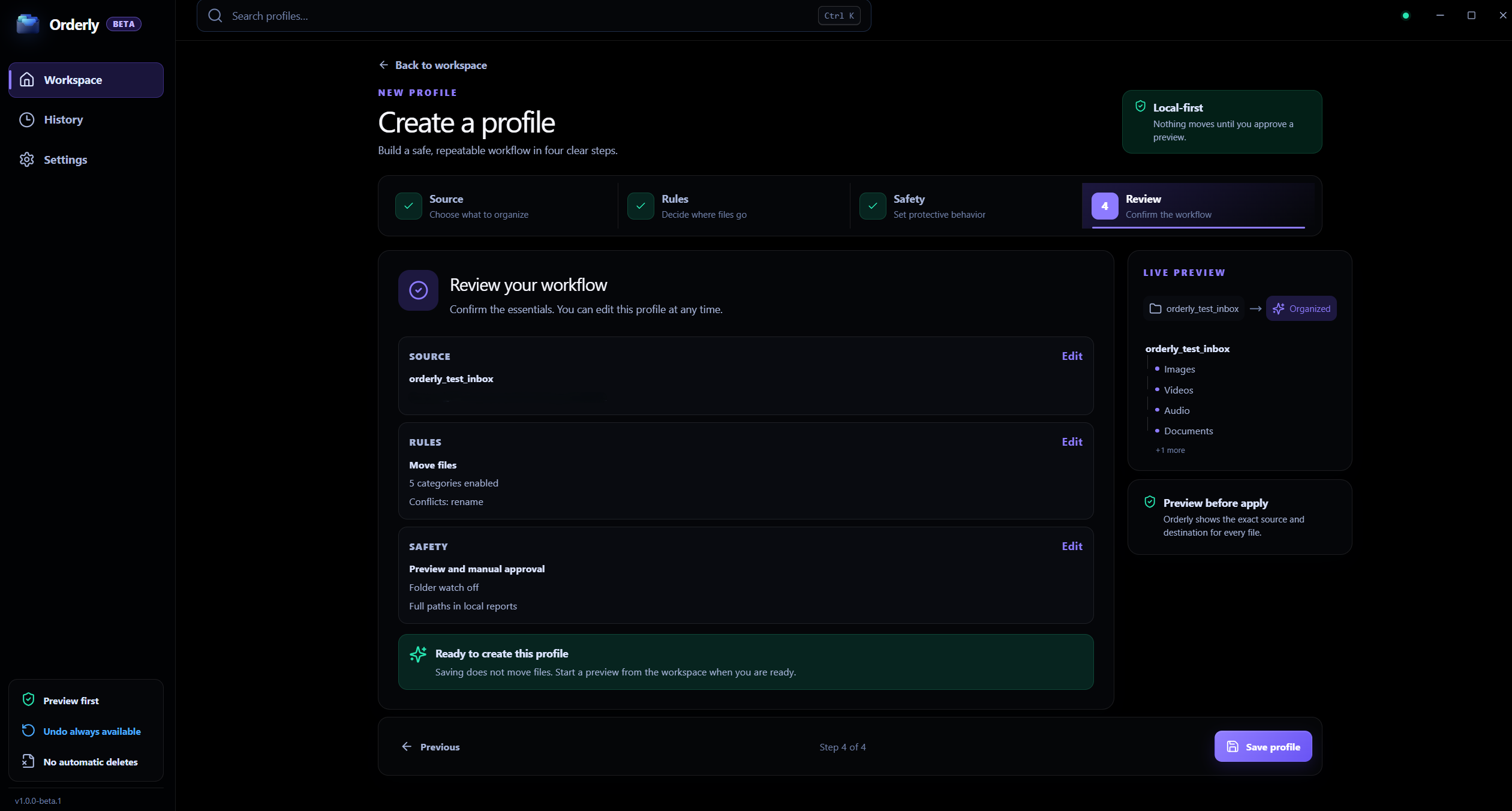Image resolution: width=1512 pixels, height=811 pixels.
Task: Edit the Safety section
Action: [1072, 546]
